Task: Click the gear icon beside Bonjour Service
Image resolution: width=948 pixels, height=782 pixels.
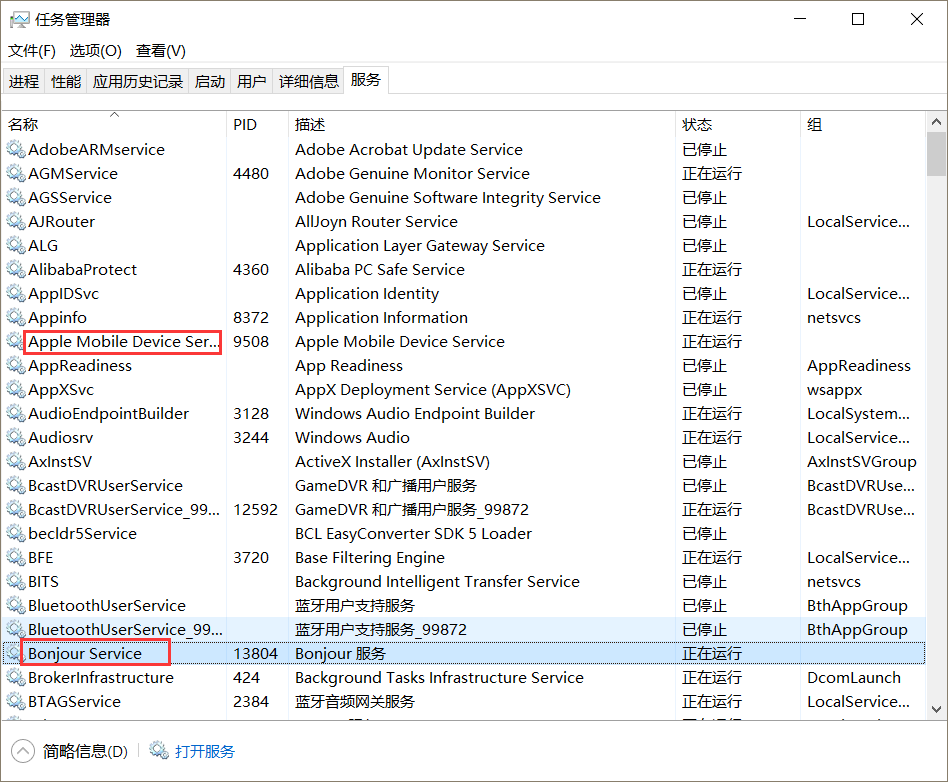Action: [16, 653]
